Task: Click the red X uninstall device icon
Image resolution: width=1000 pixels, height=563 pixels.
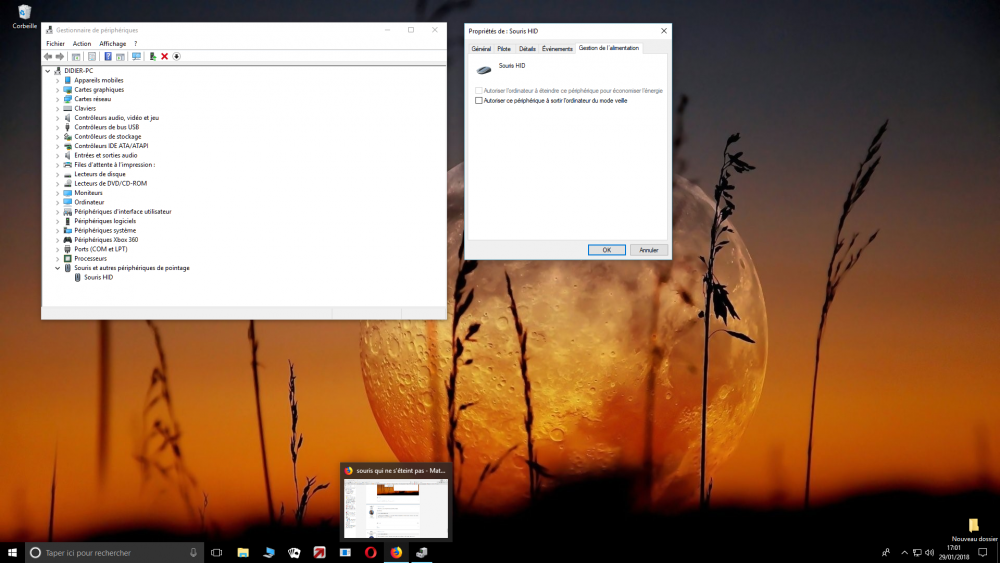Action: coord(164,57)
